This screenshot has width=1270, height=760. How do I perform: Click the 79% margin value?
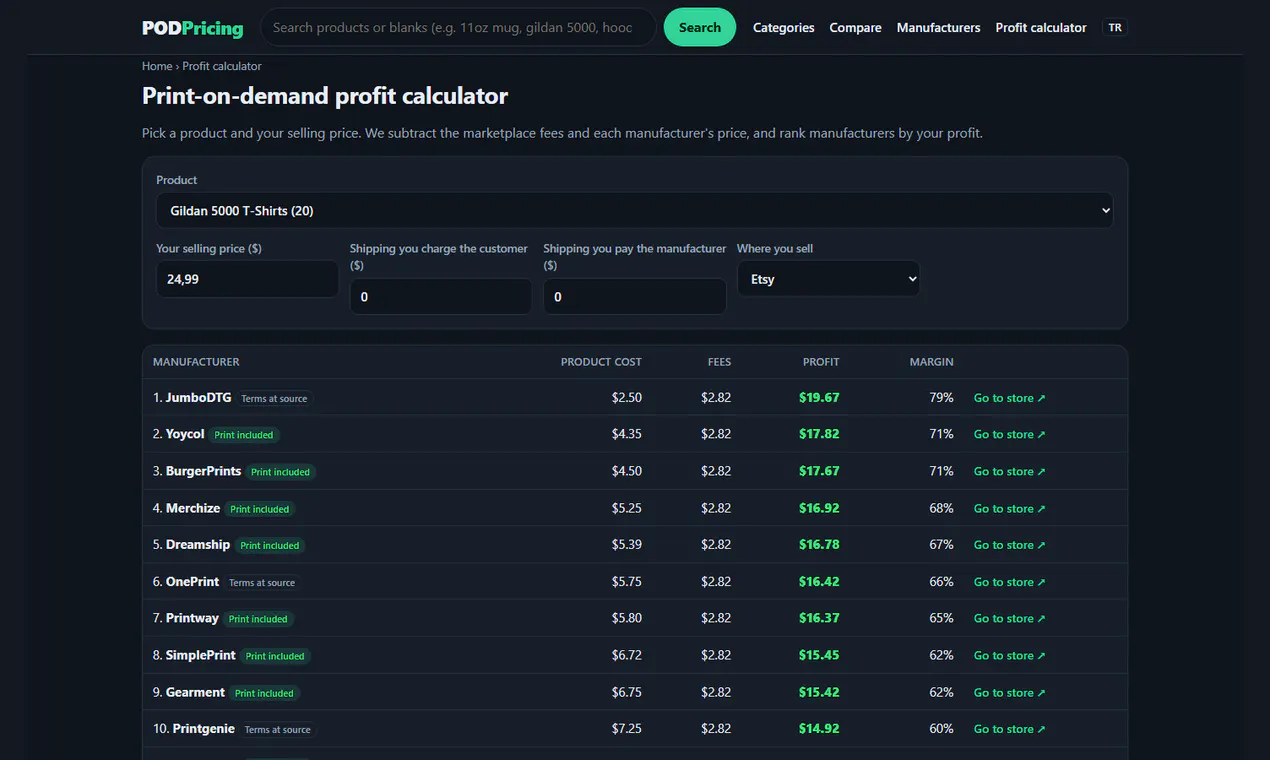pos(941,398)
